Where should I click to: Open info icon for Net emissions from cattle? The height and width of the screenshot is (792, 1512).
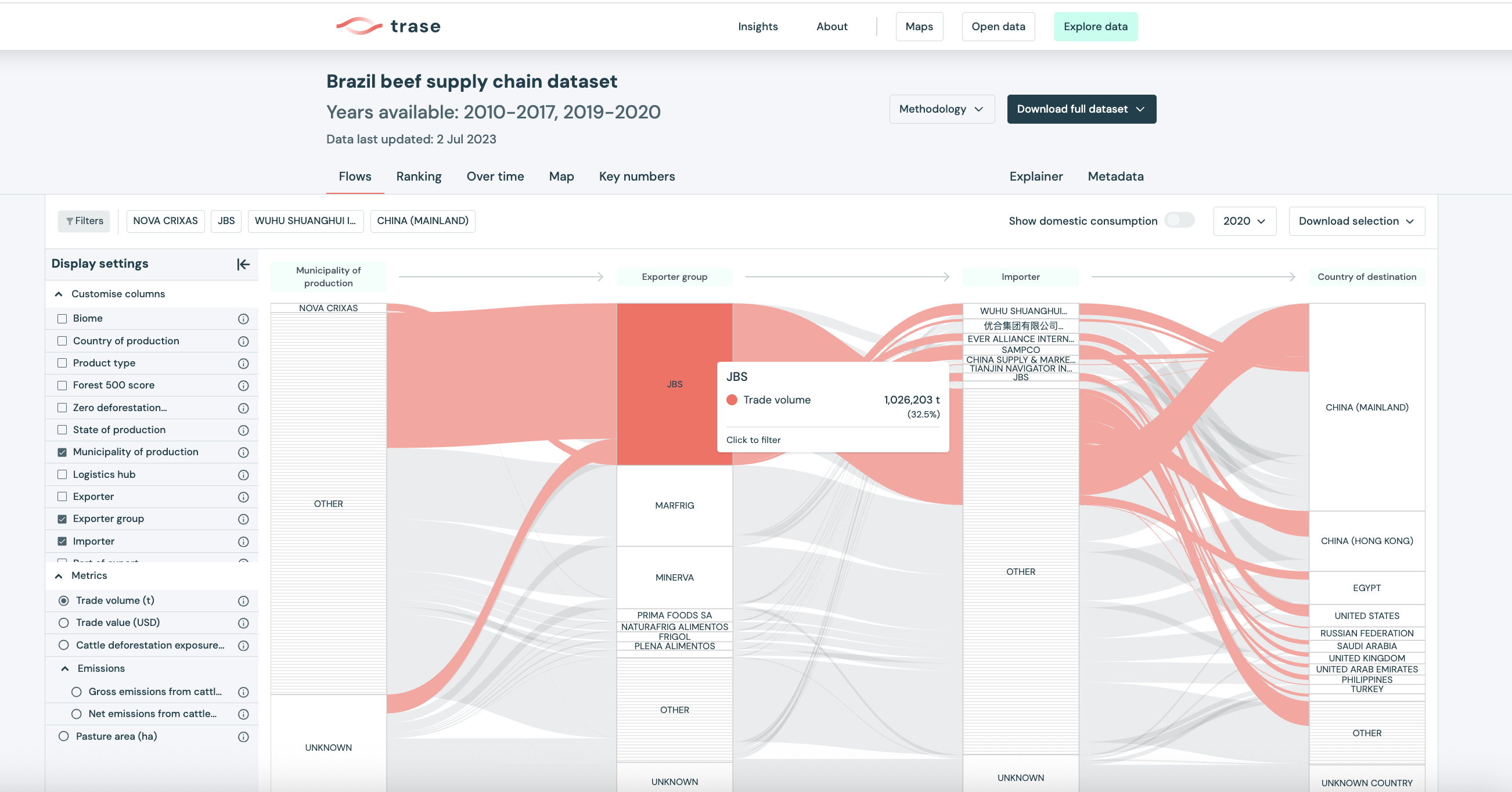(x=243, y=715)
